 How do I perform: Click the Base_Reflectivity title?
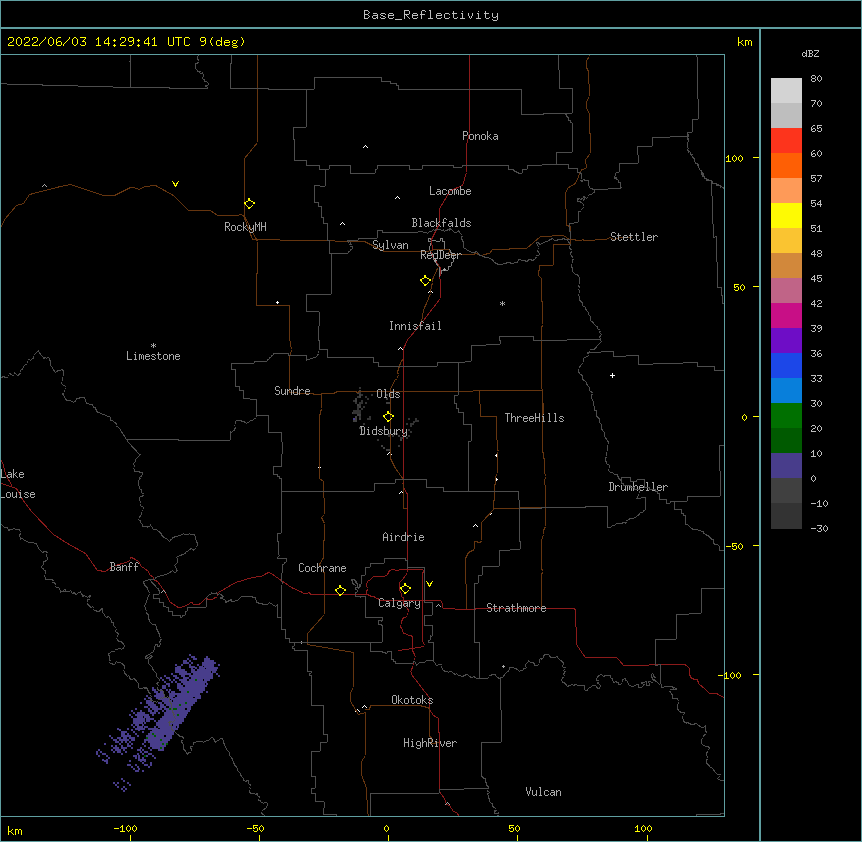click(x=431, y=15)
